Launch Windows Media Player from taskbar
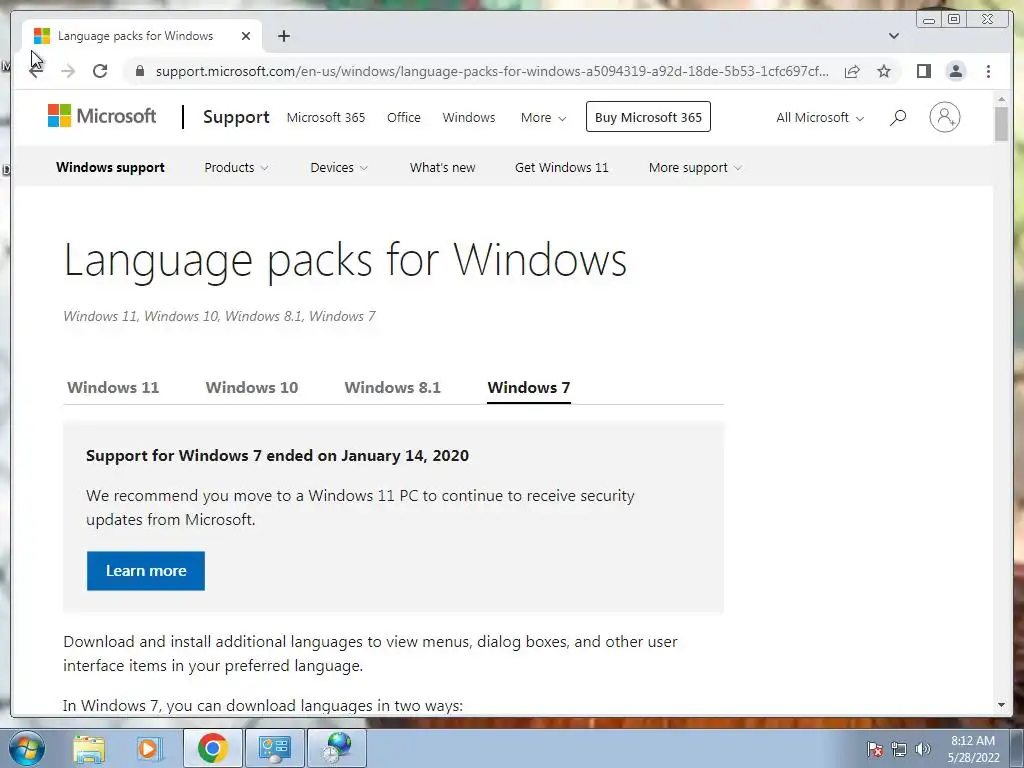 (148, 748)
